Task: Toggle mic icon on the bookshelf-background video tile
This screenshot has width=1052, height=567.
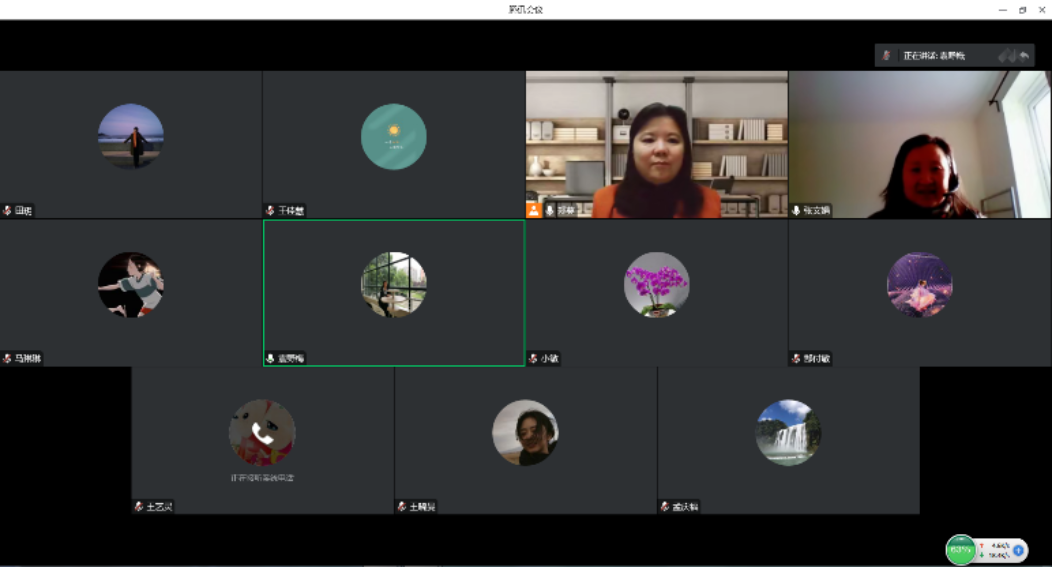Action: (x=550, y=211)
